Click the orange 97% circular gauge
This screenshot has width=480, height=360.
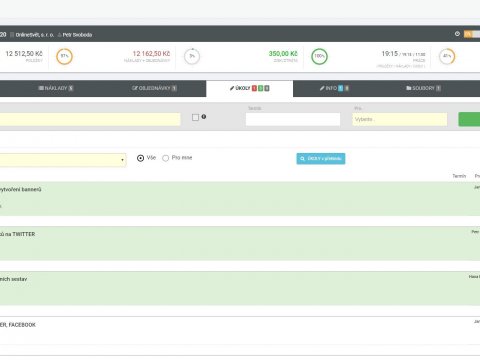(64, 56)
